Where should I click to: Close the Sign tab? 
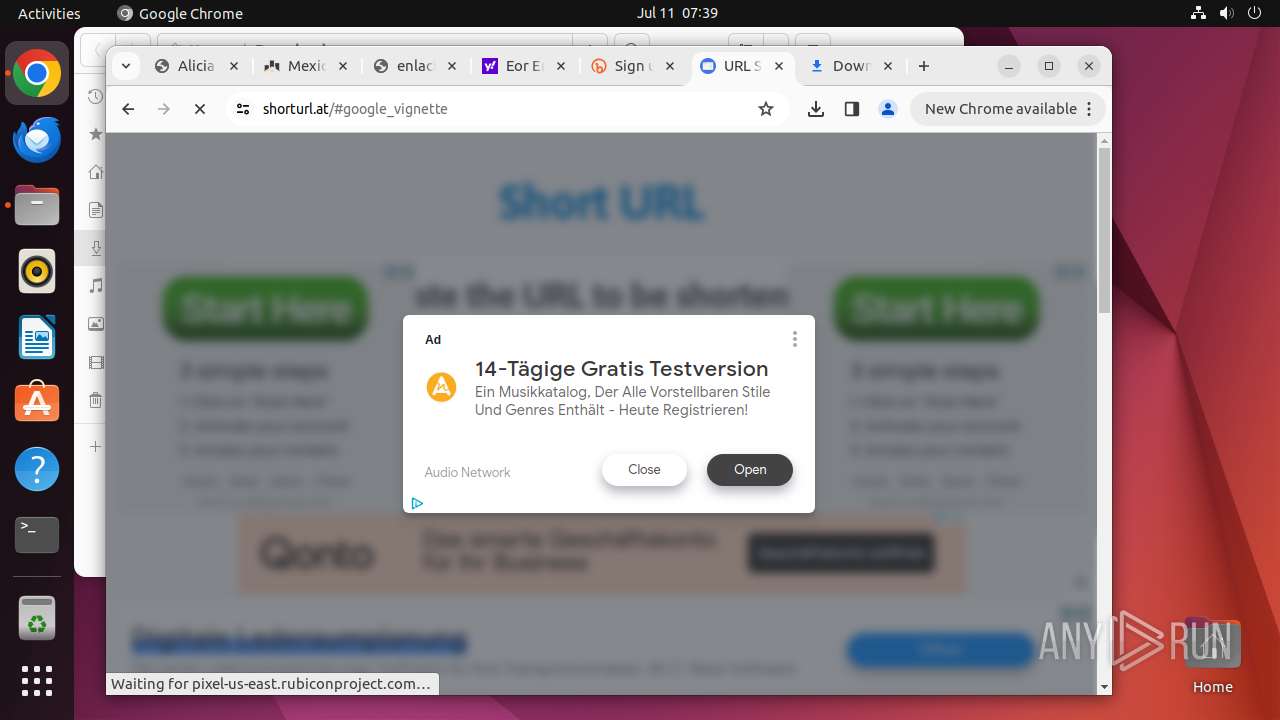click(670, 66)
